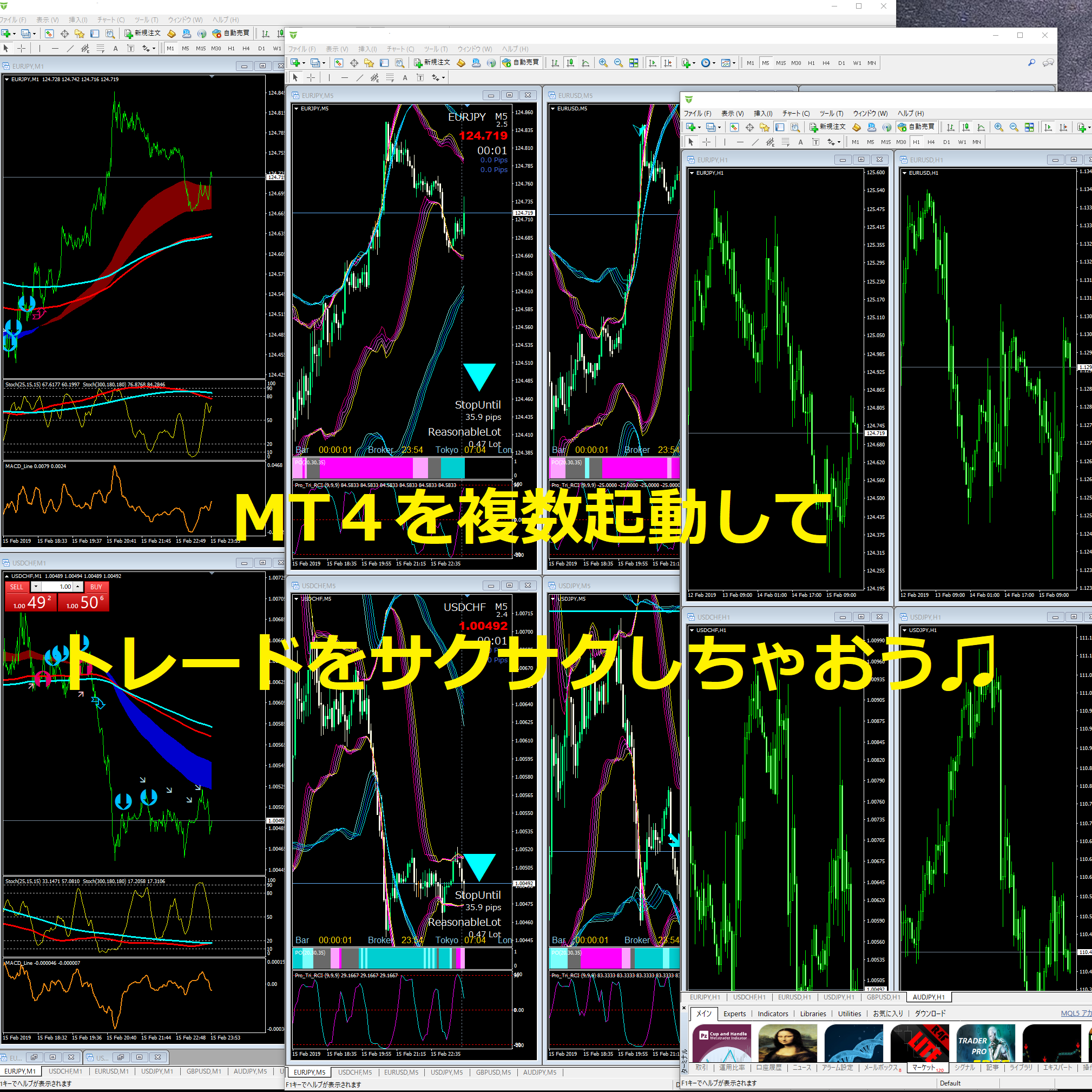Switch to the Indicators tab in Market panel
The image size is (1092, 1092).
pyautogui.click(x=773, y=1014)
